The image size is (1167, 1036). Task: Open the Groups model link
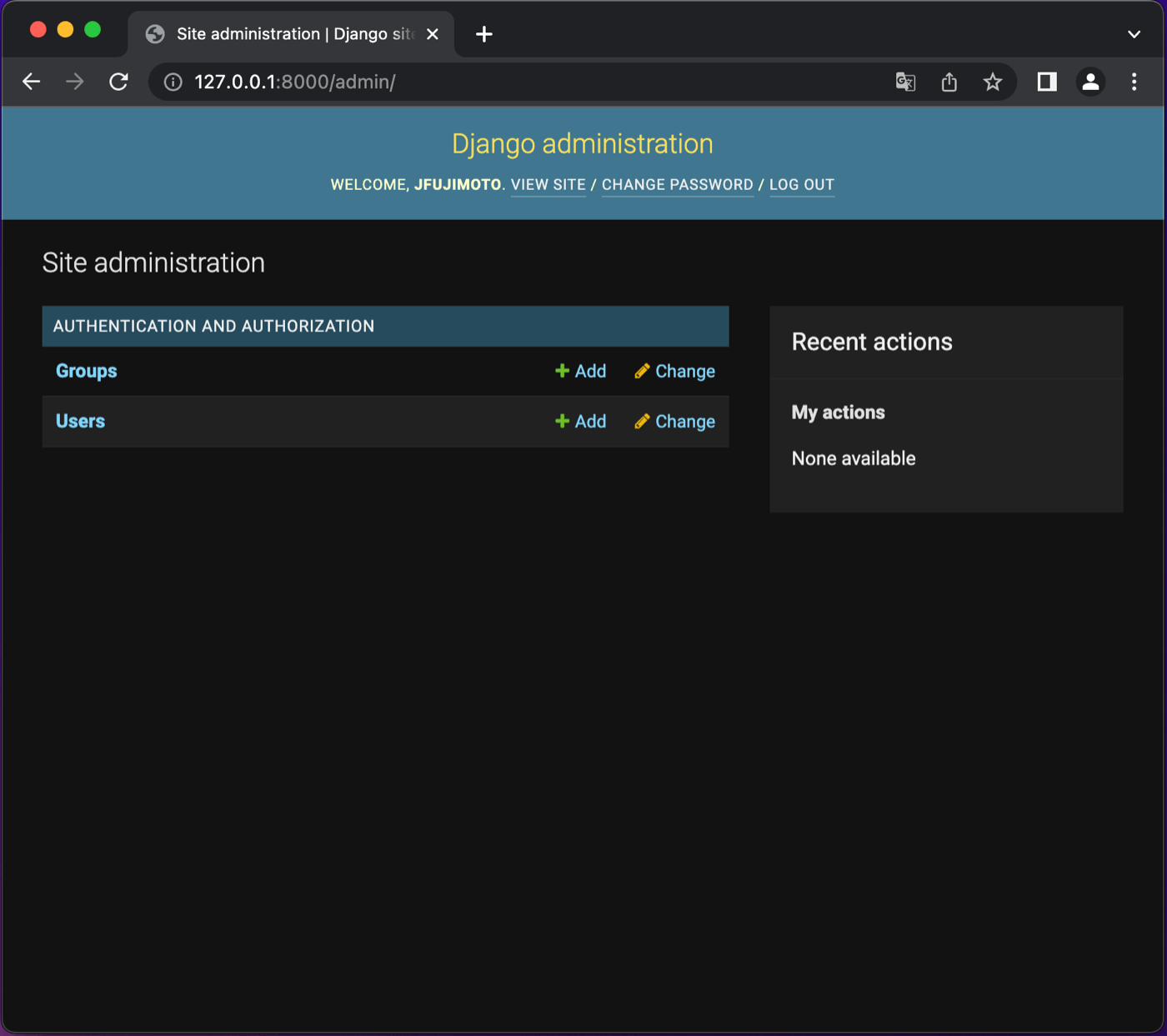point(87,371)
